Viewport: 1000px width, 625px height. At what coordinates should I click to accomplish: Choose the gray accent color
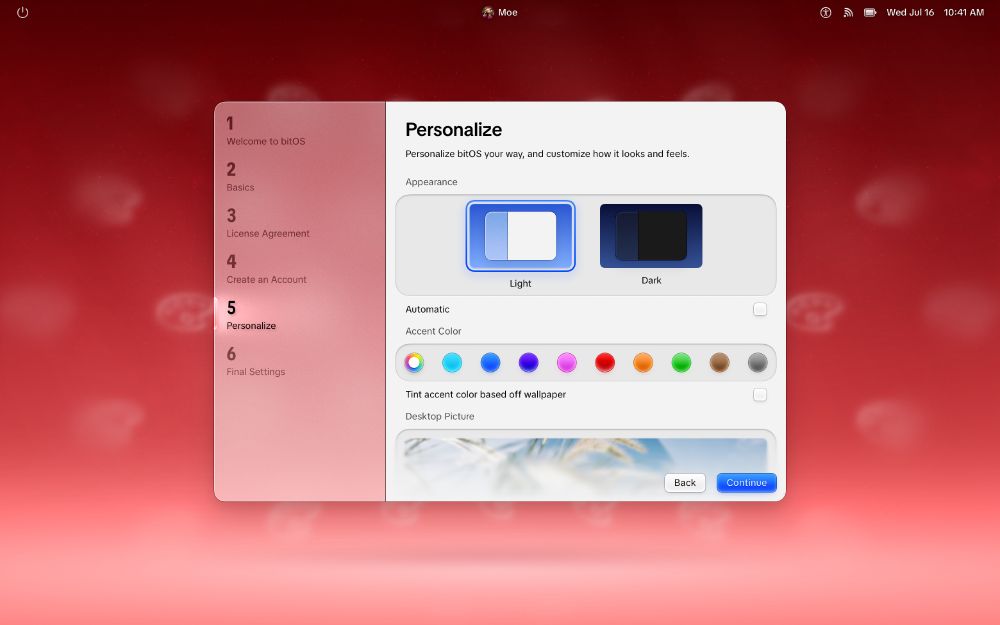tap(758, 362)
